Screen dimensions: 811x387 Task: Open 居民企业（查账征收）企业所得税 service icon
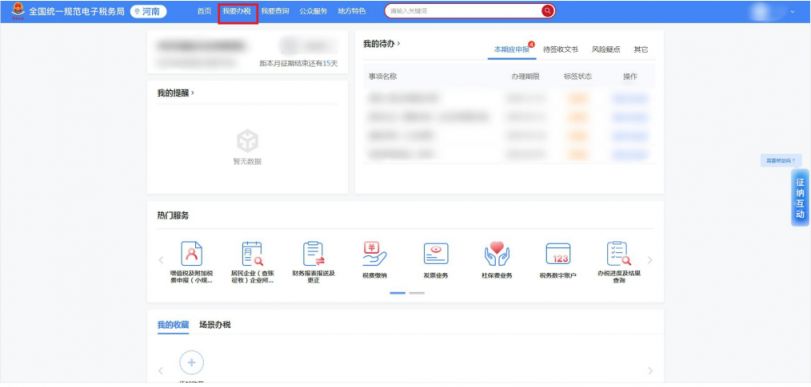coord(252,254)
